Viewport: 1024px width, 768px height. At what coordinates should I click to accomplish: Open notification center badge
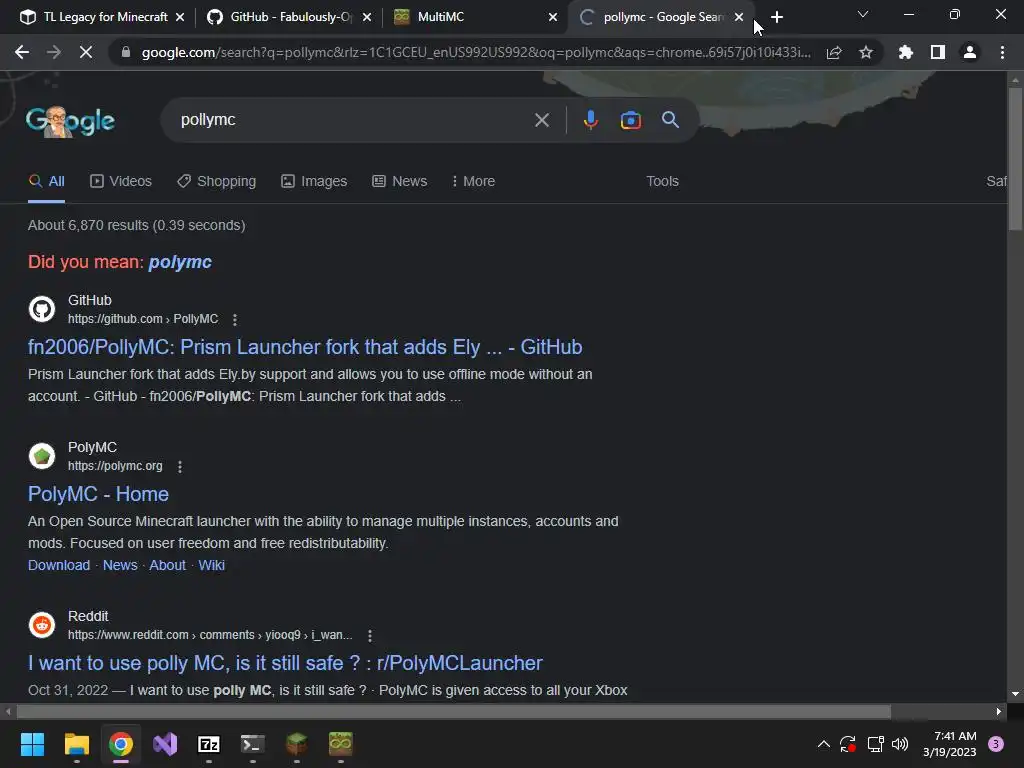995,744
